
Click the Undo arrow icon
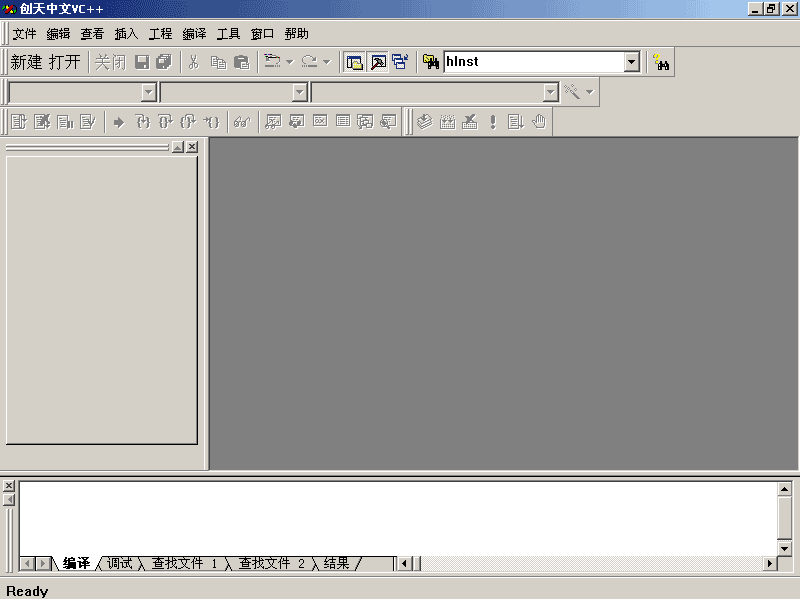272,62
